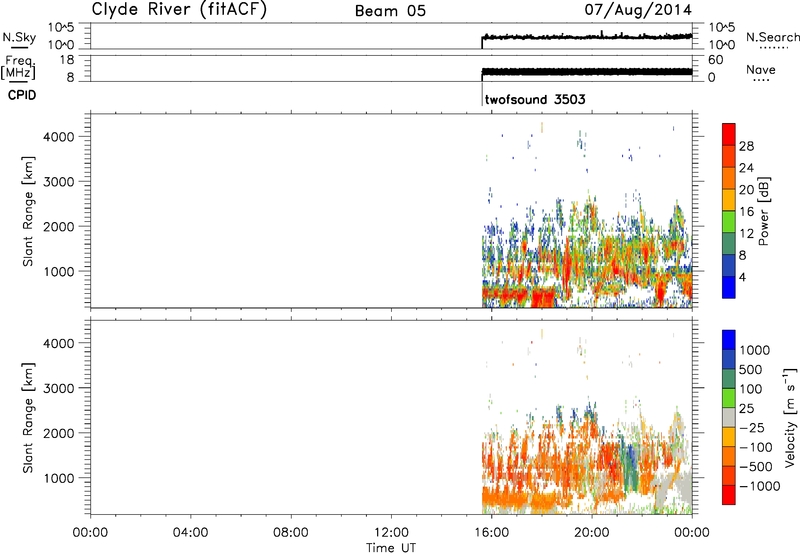
Task: Click the '60' Nave axis value
Action: (x=716, y=60)
